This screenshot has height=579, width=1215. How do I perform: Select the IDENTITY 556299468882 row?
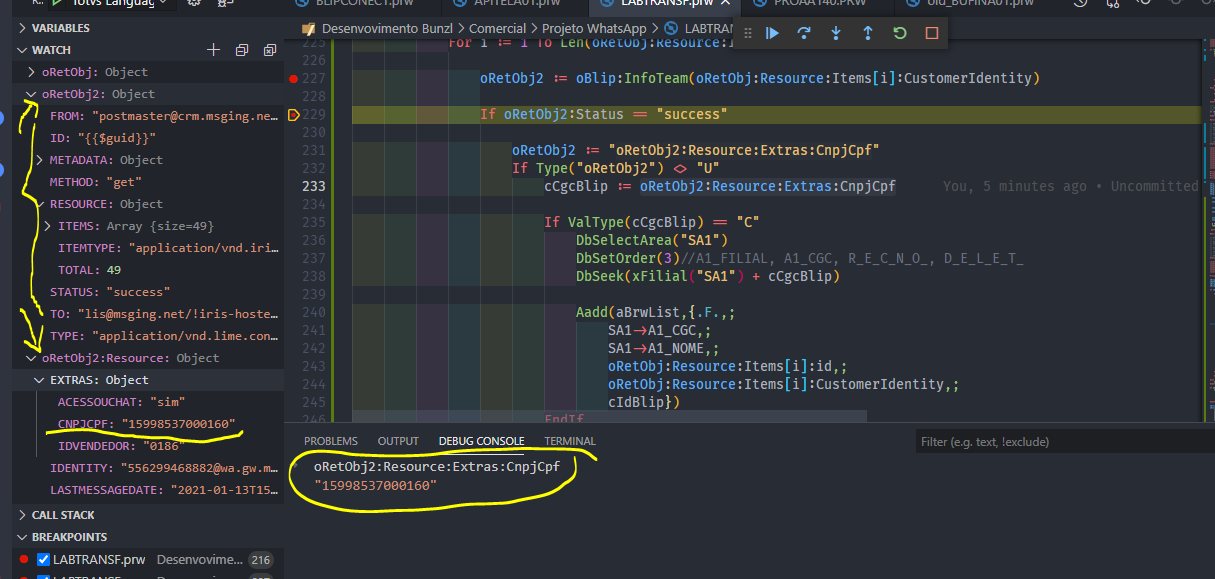point(148,468)
